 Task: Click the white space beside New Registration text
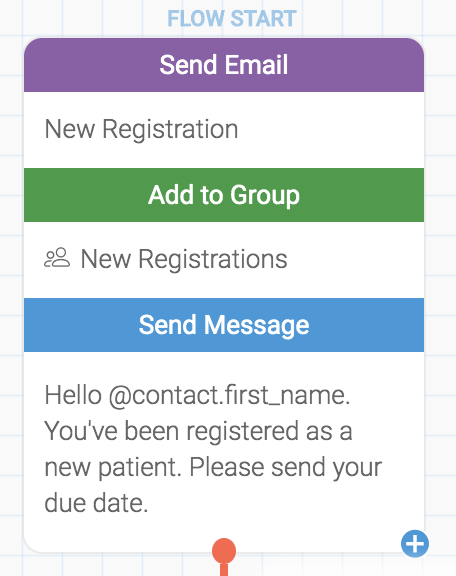click(x=331, y=129)
